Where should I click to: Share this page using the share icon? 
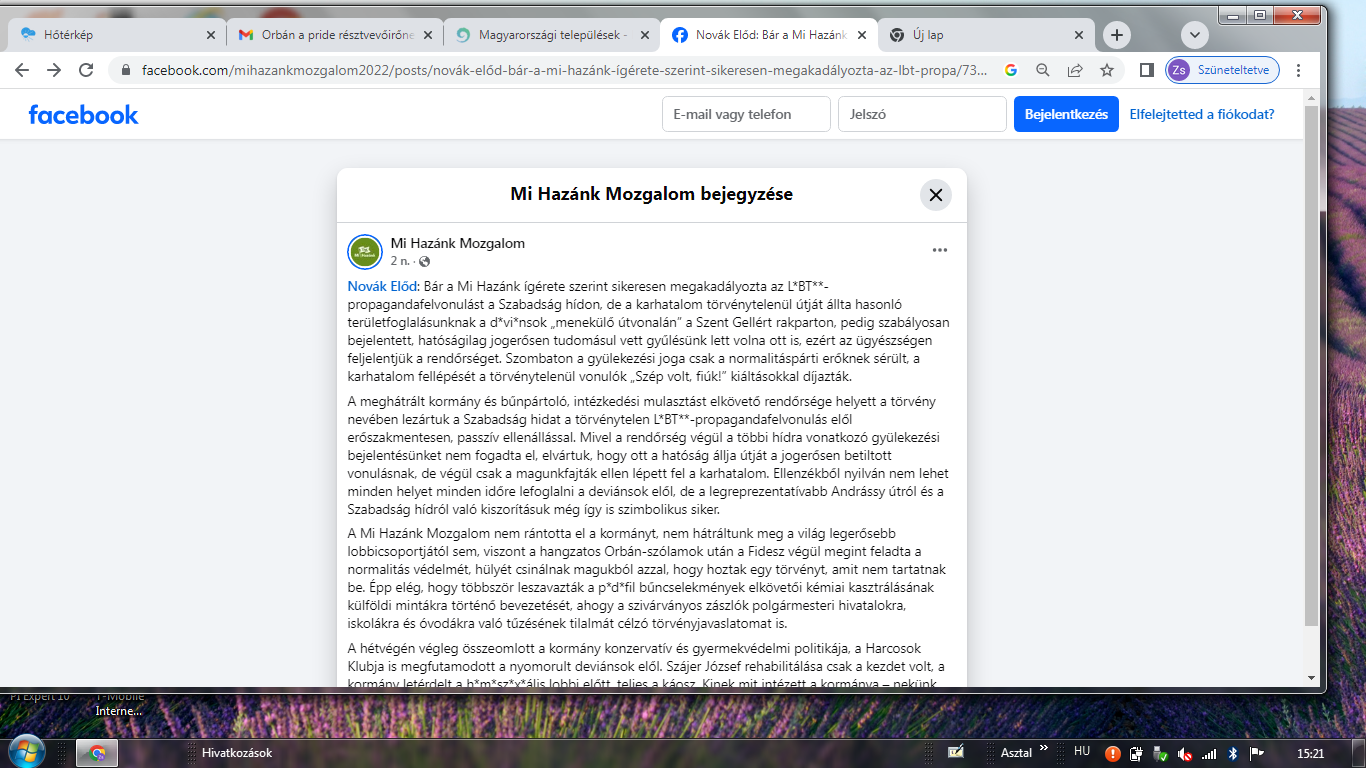coord(1075,70)
